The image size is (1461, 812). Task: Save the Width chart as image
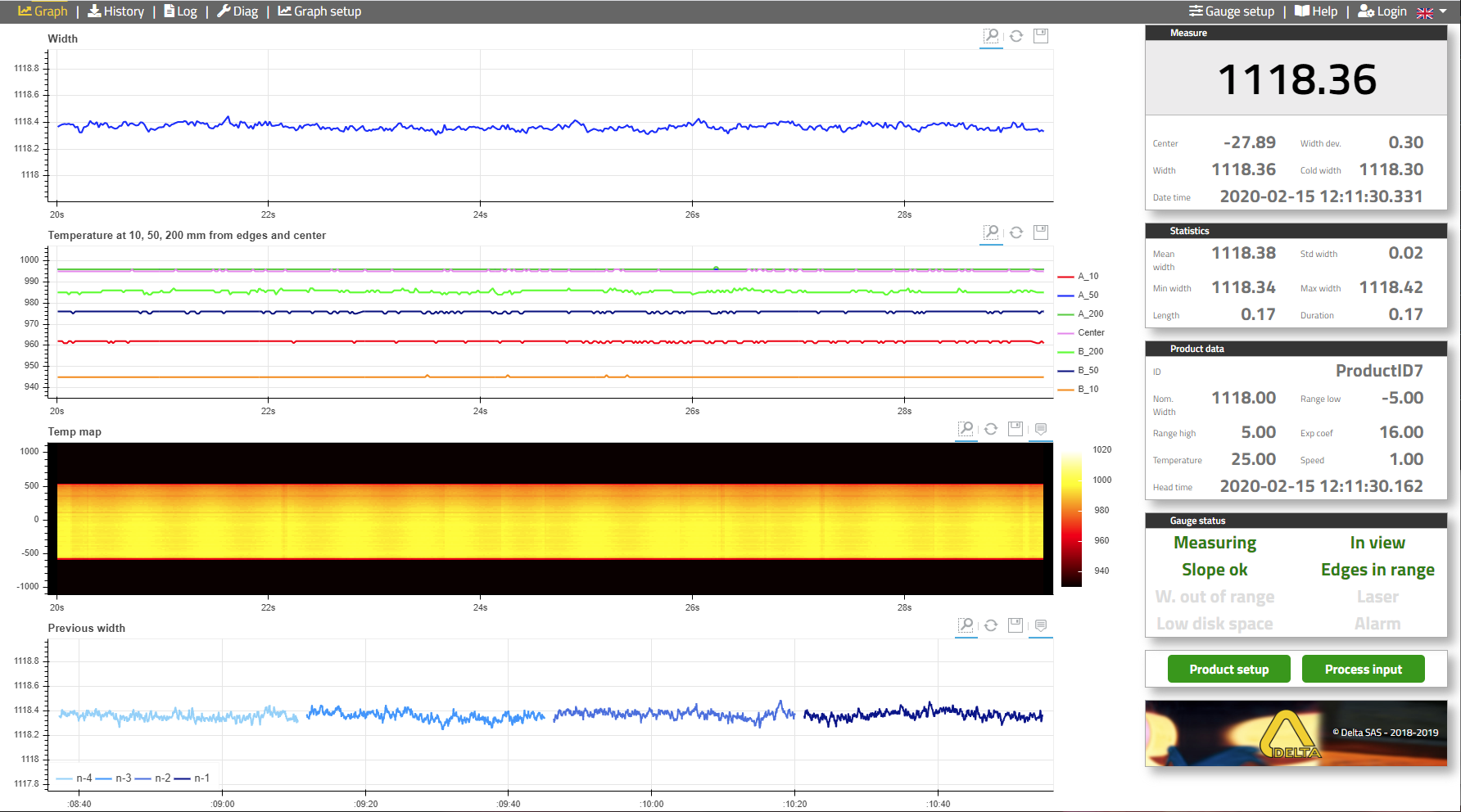pyautogui.click(x=1041, y=36)
